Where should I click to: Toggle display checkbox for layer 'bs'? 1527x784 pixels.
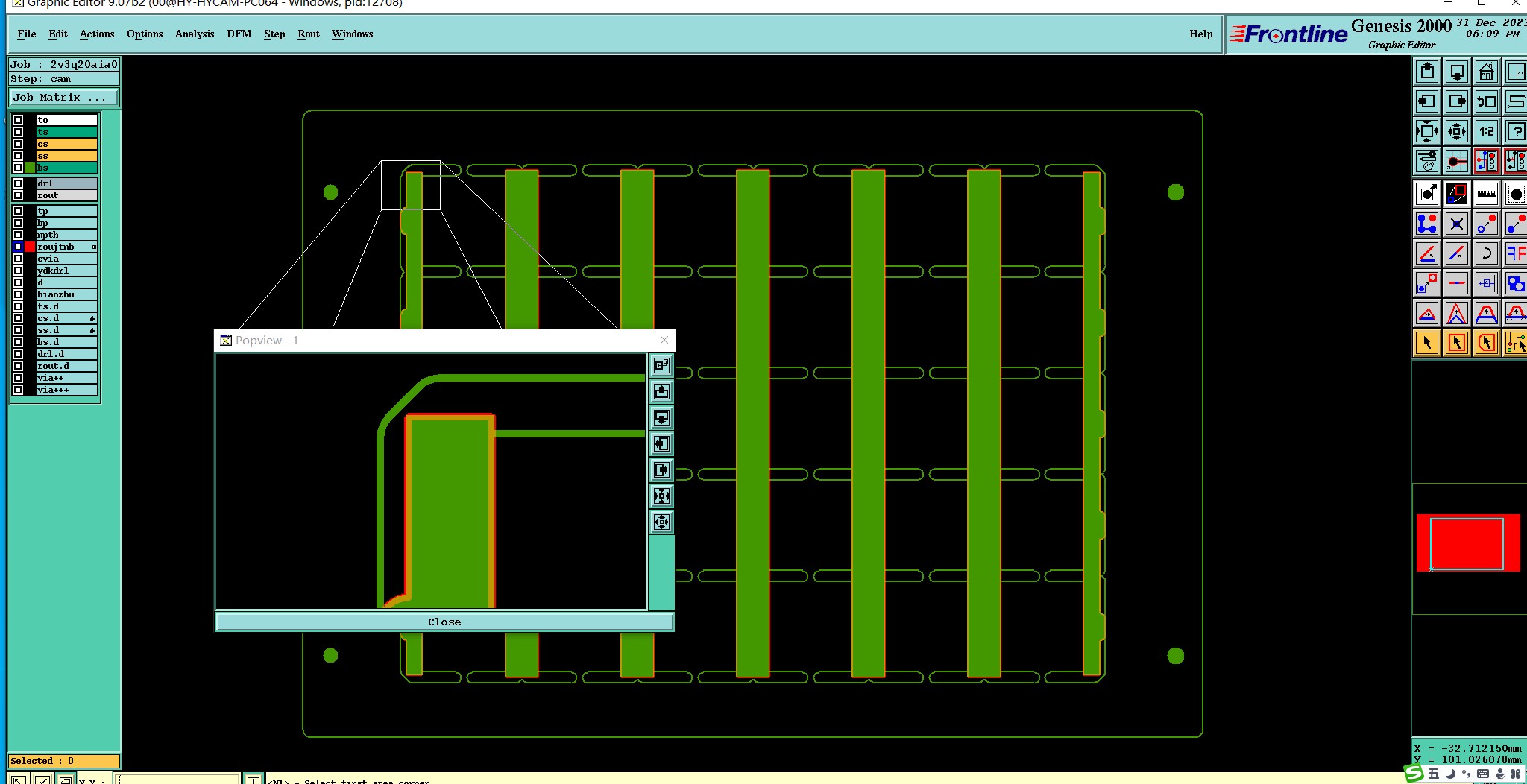pos(18,168)
